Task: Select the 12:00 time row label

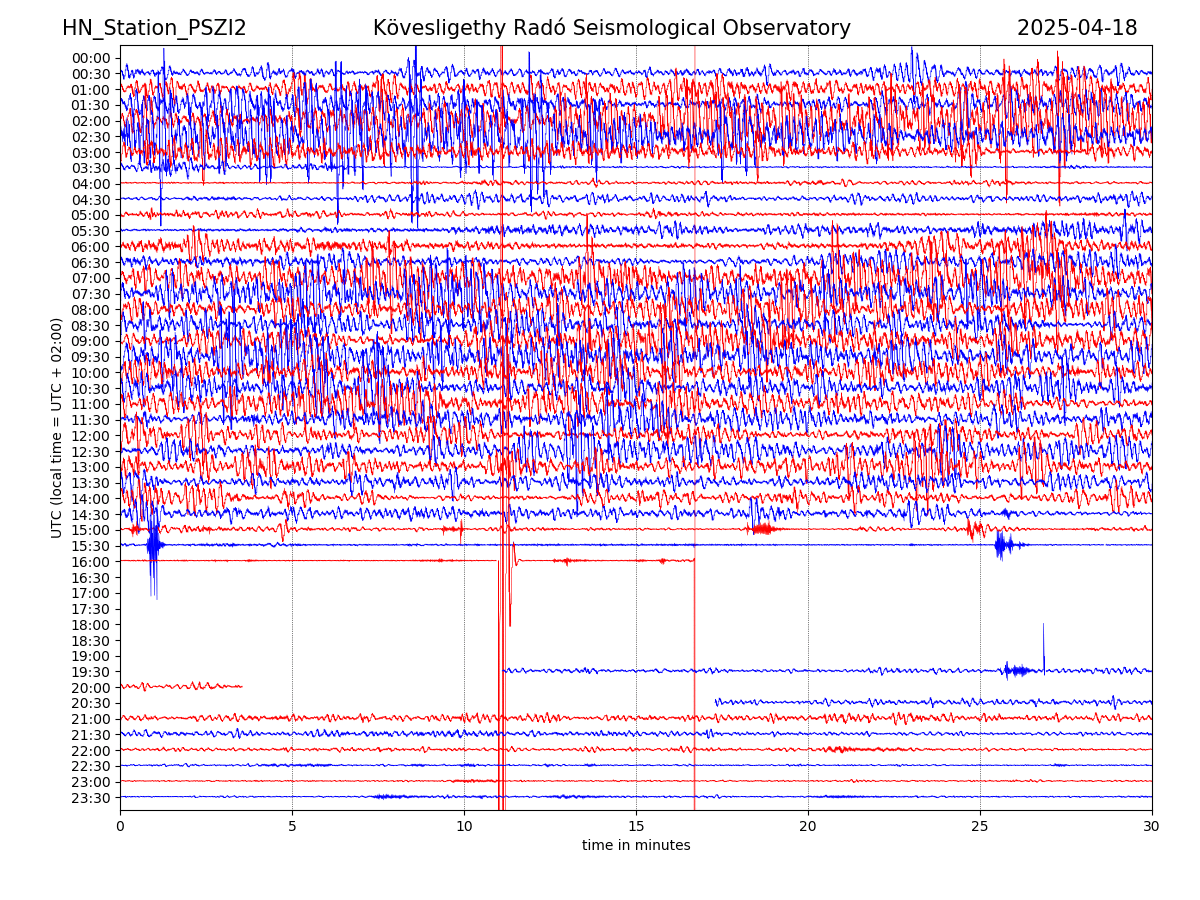Action: click(90, 436)
